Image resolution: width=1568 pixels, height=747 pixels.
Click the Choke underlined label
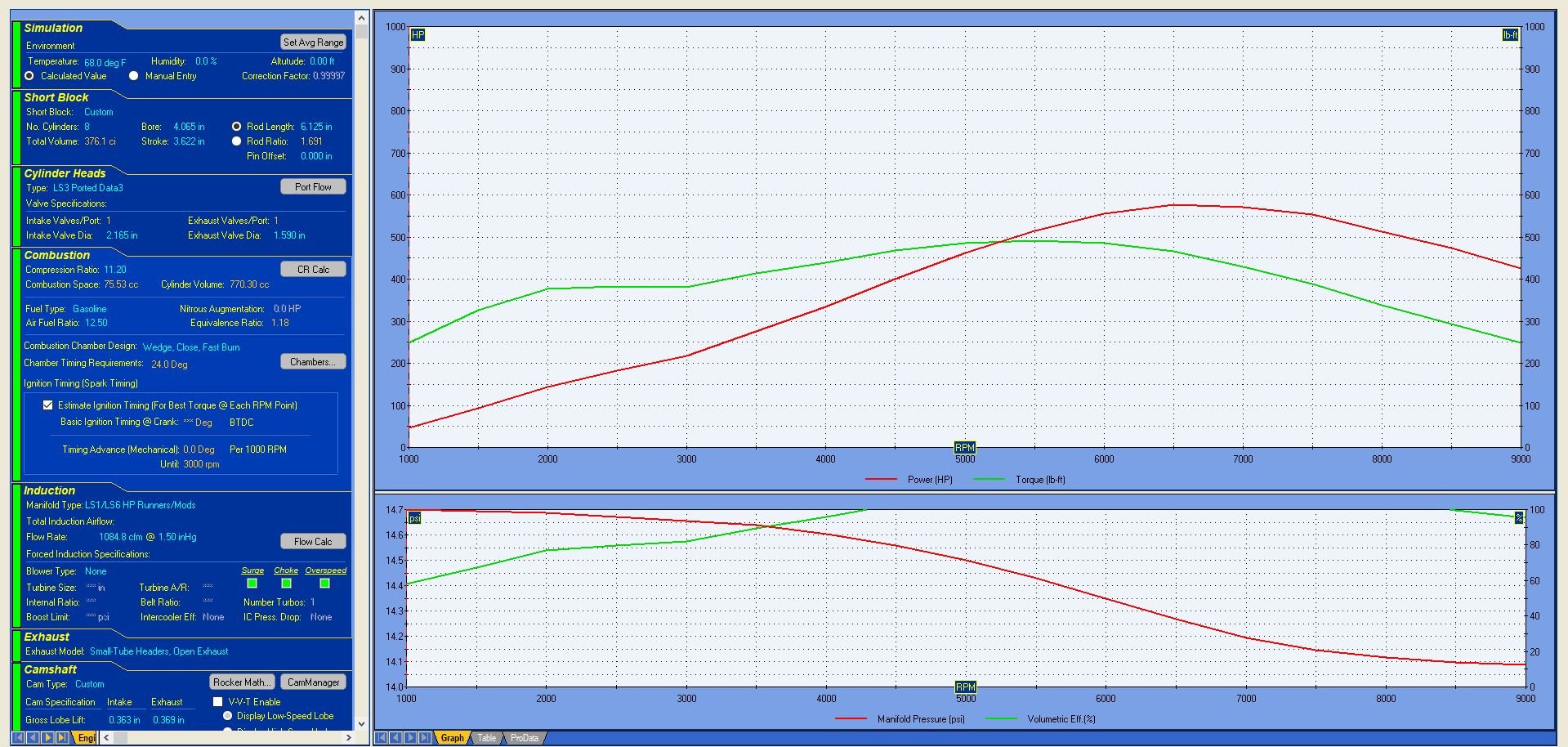(x=286, y=570)
